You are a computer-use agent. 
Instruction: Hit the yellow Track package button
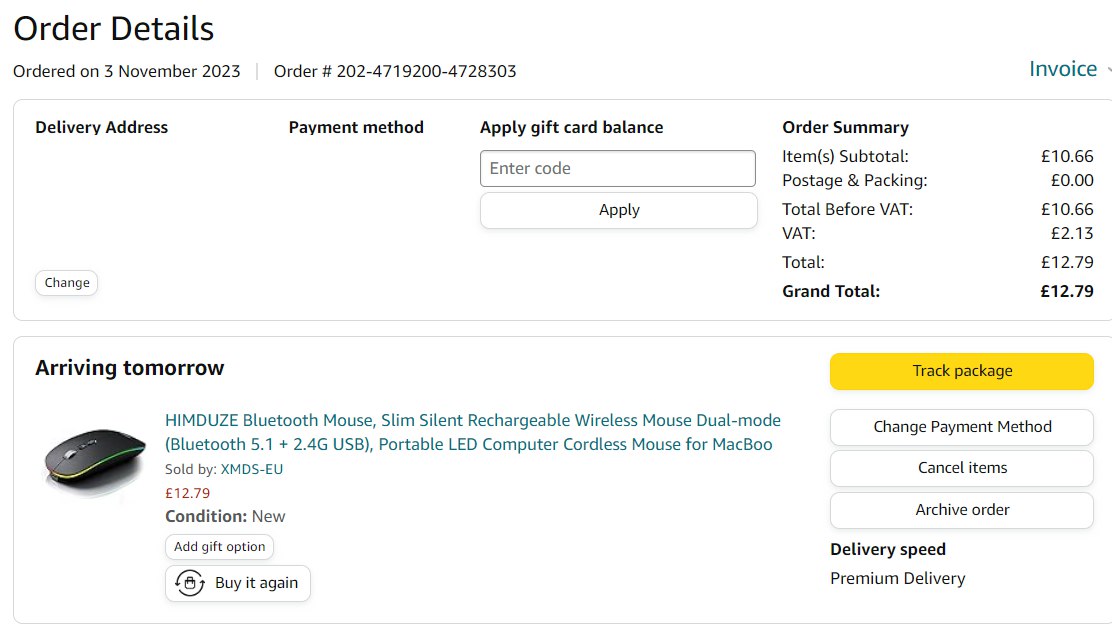pos(961,371)
